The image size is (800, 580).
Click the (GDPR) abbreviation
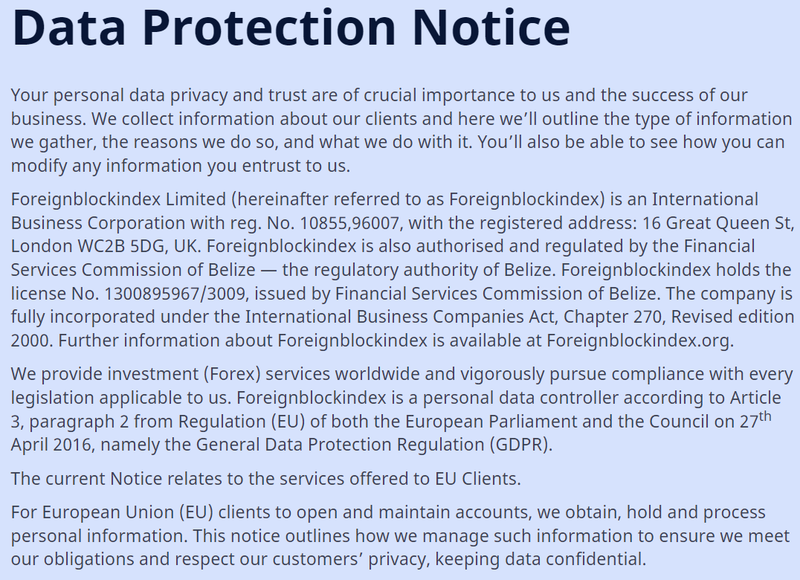coord(519,445)
